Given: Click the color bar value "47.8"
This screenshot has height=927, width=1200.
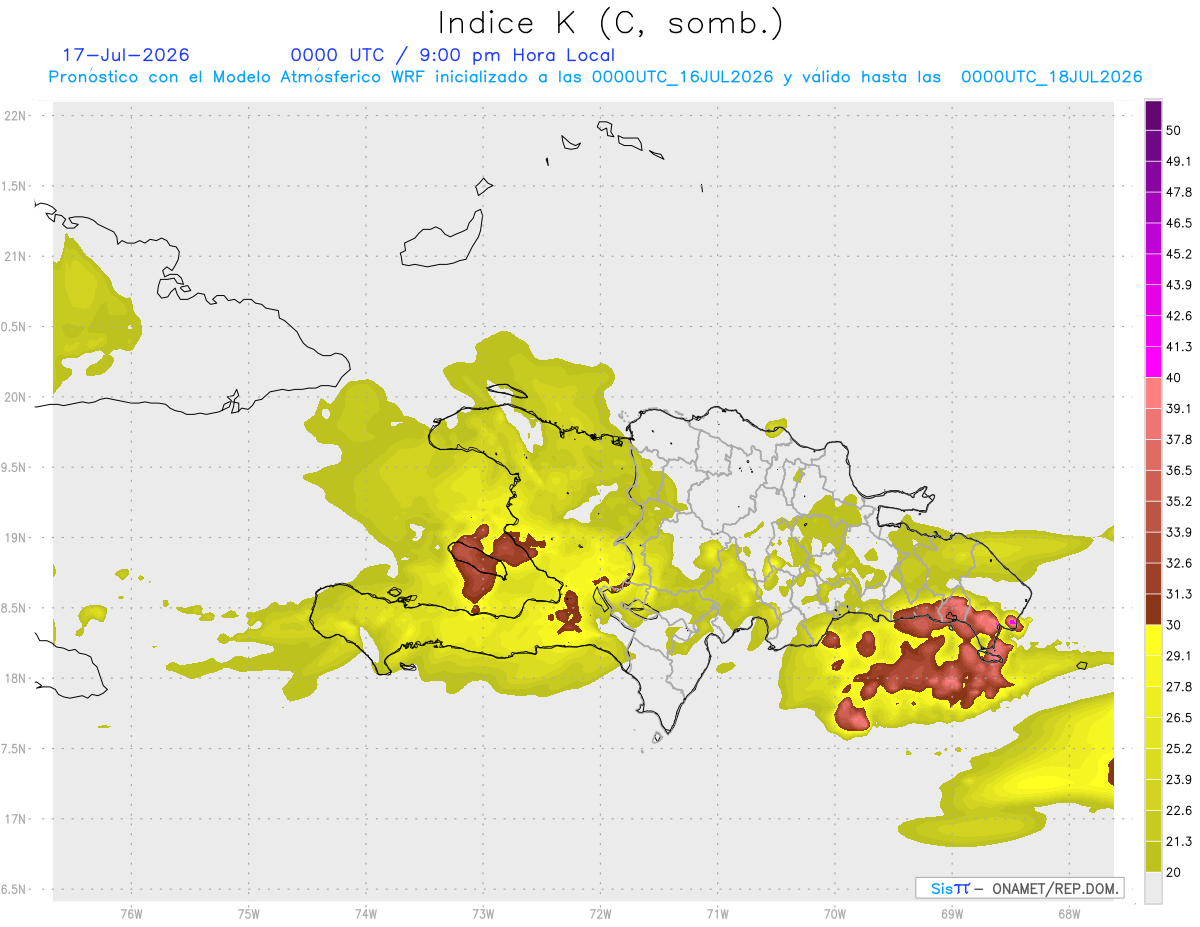Looking at the screenshot, I should click(x=1178, y=192).
